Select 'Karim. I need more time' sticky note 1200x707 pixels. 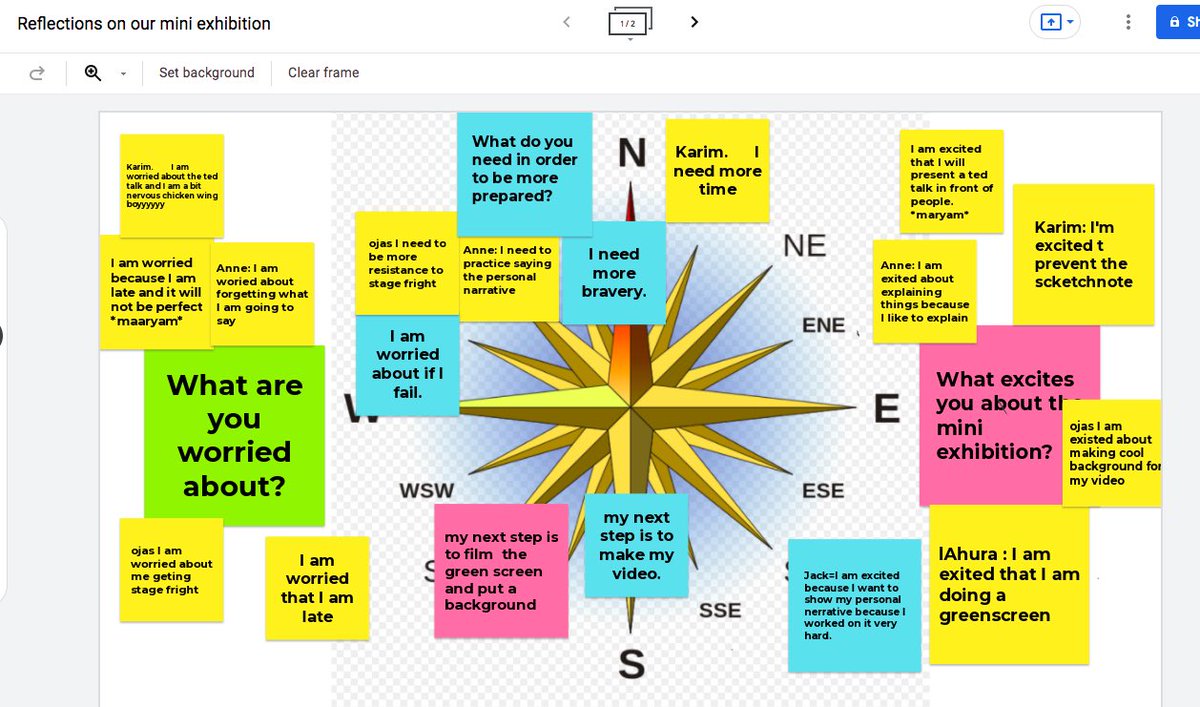click(717, 170)
